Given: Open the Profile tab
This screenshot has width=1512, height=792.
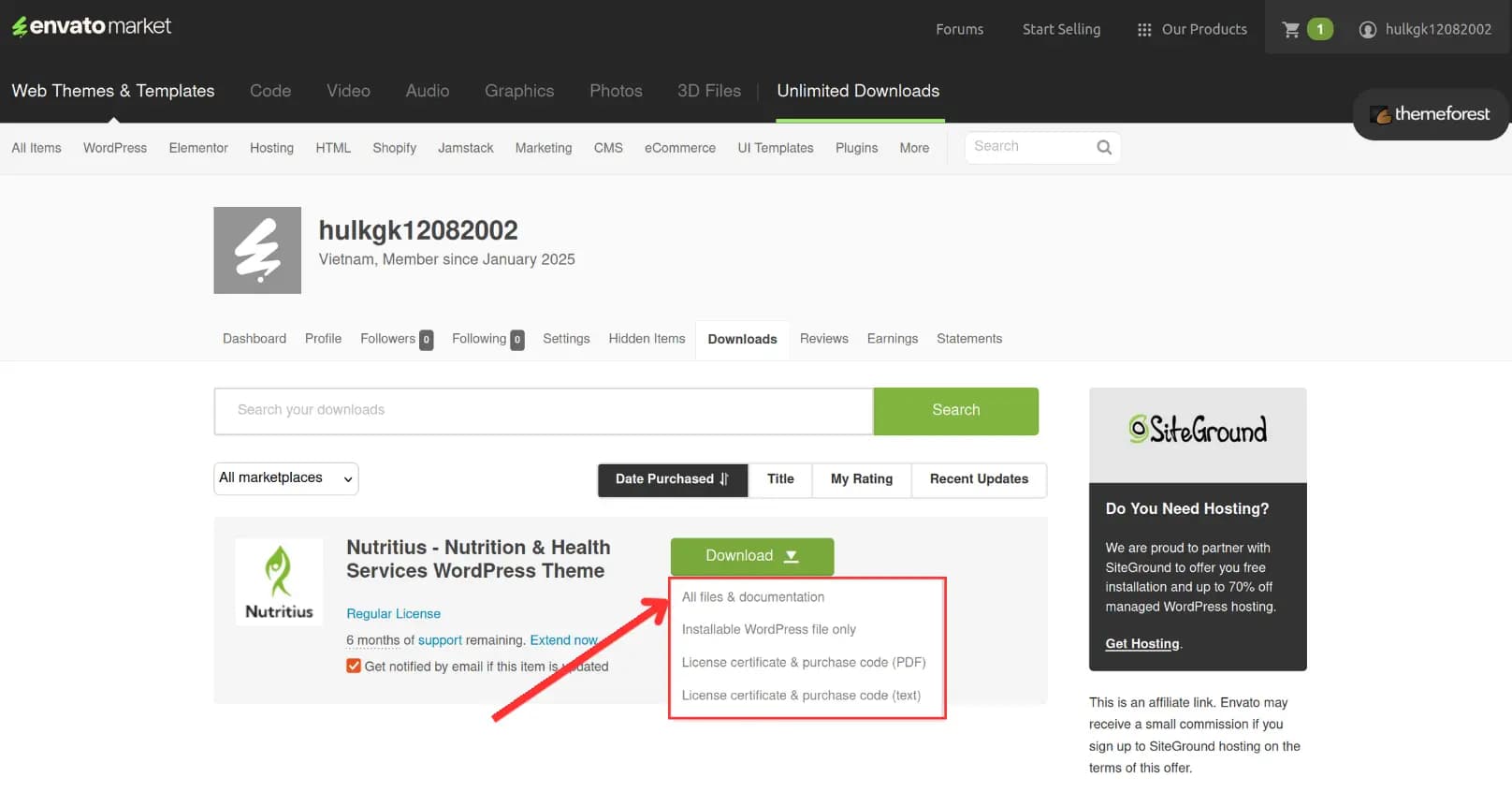Looking at the screenshot, I should [x=323, y=339].
